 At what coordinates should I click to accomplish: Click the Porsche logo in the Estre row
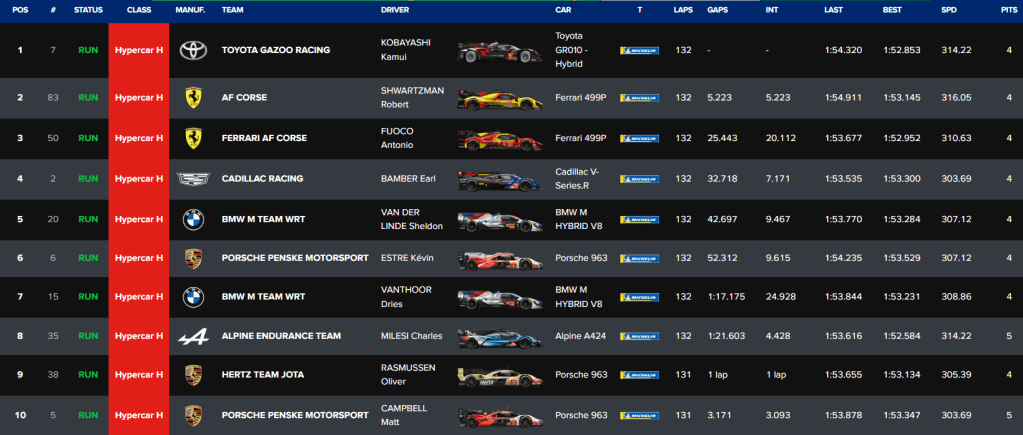point(193,258)
